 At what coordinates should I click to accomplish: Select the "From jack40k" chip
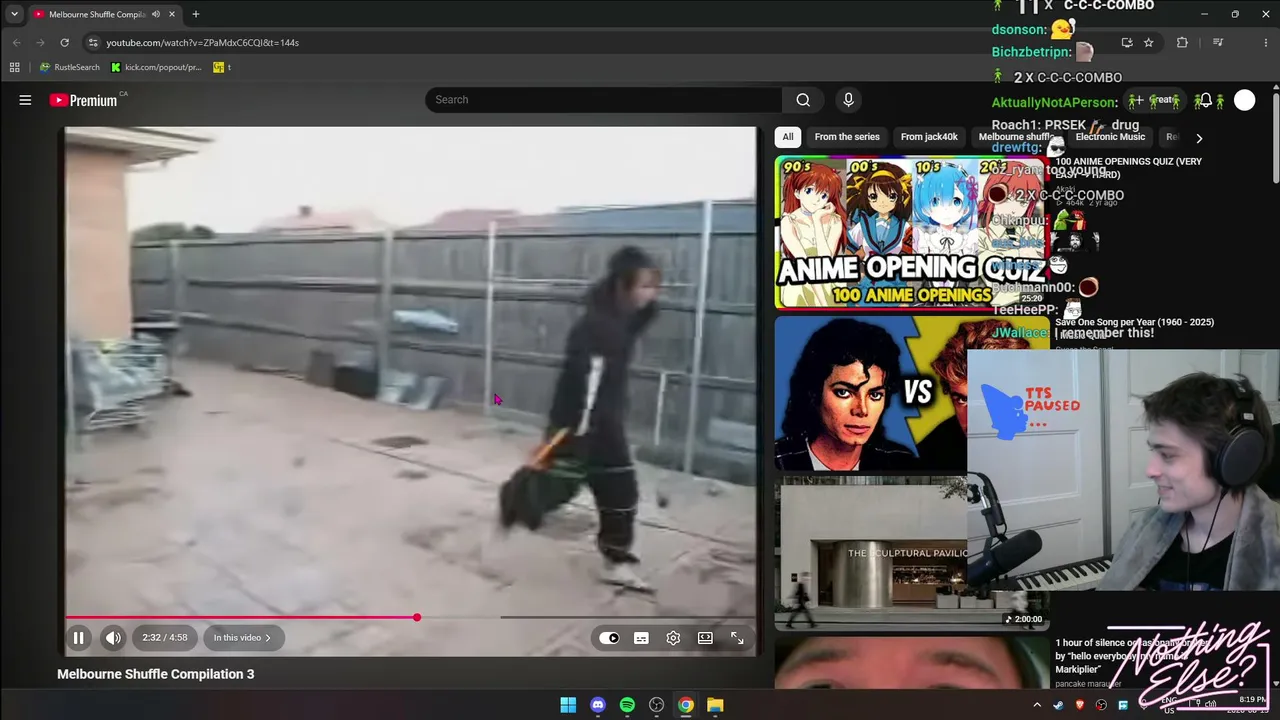929,137
